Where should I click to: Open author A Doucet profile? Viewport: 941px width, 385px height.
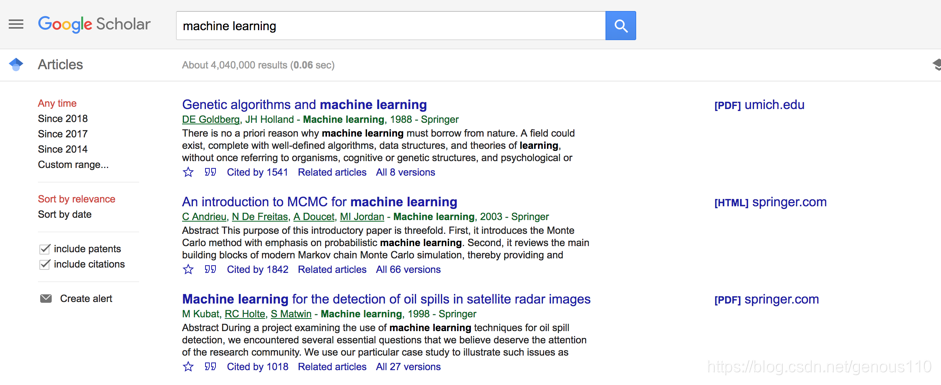click(314, 216)
